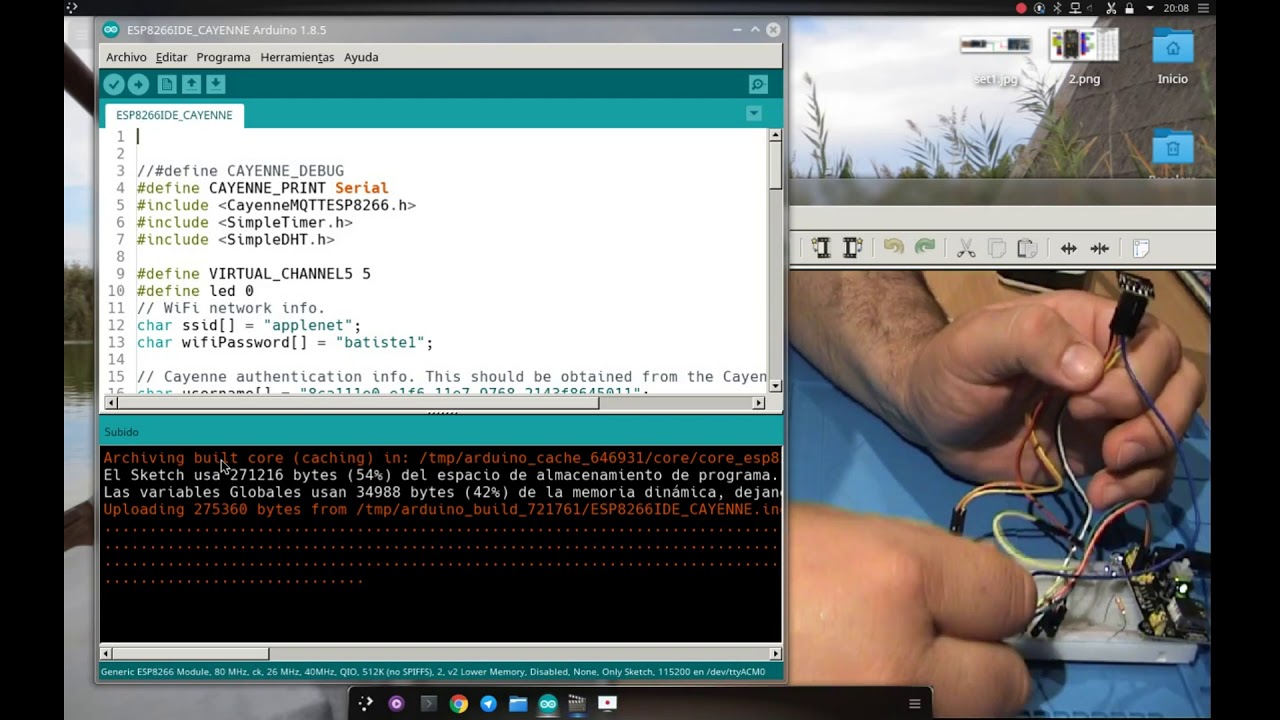Click the console scrollbar right arrow
This screenshot has width=1280, height=720.
[775, 653]
